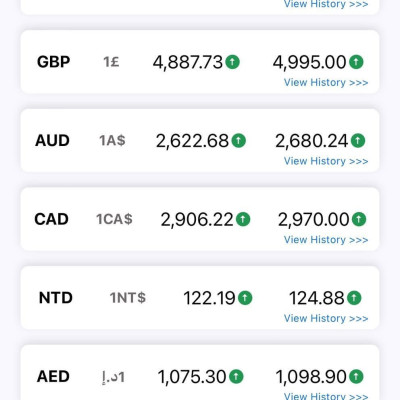Open View History for AUD

(x=326, y=161)
